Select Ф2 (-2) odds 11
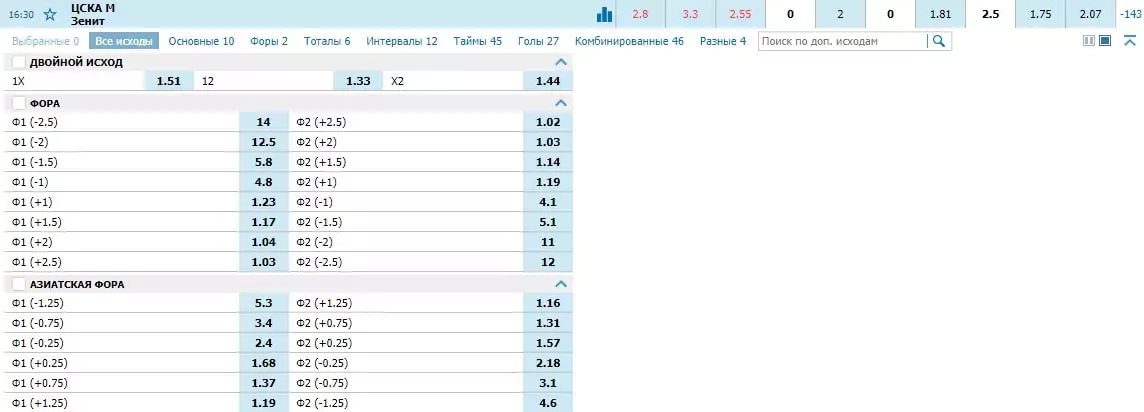The image size is (1144, 412). [548, 242]
